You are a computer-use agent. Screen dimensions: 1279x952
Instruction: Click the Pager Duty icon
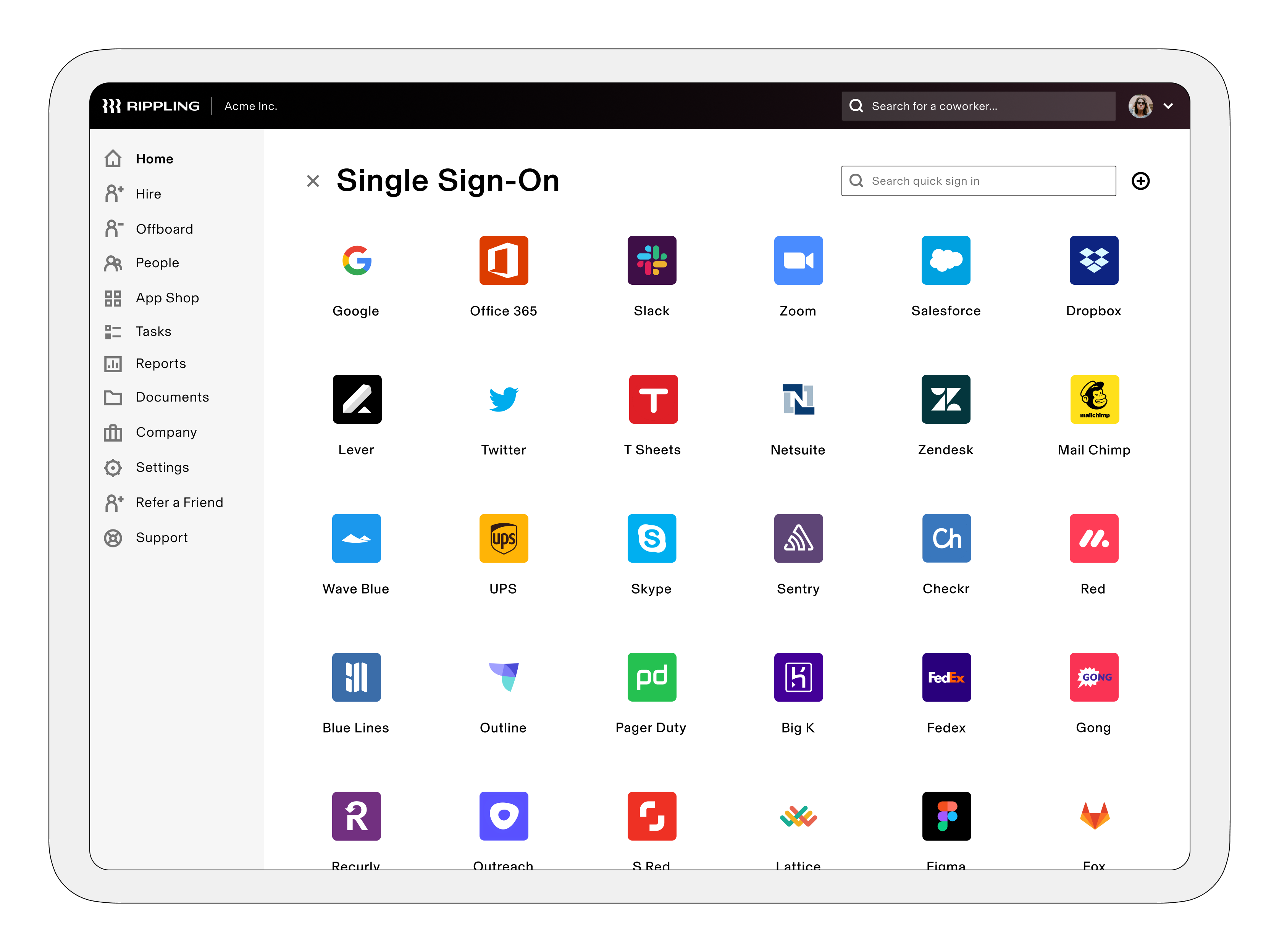click(651, 677)
